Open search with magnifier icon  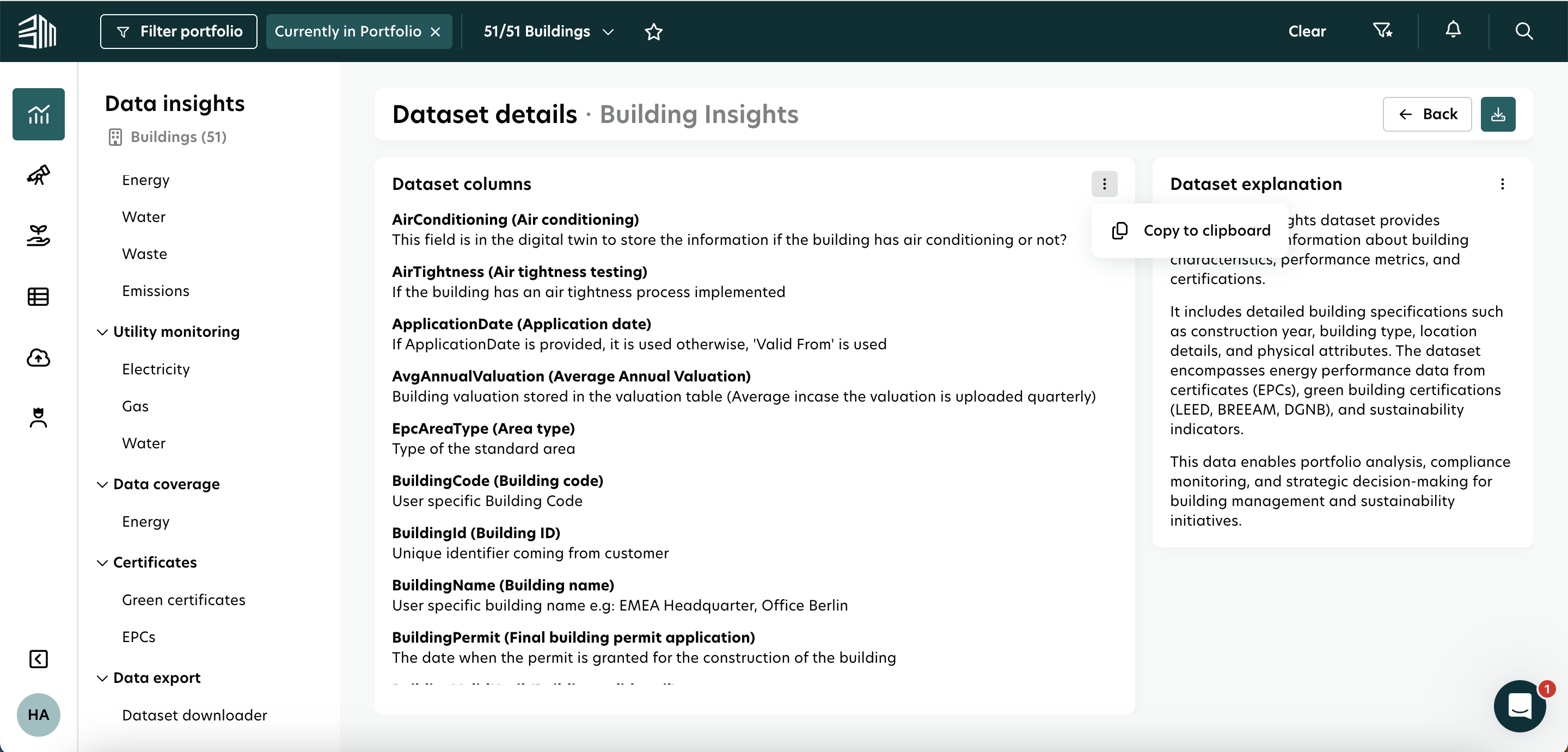click(1523, 31)
